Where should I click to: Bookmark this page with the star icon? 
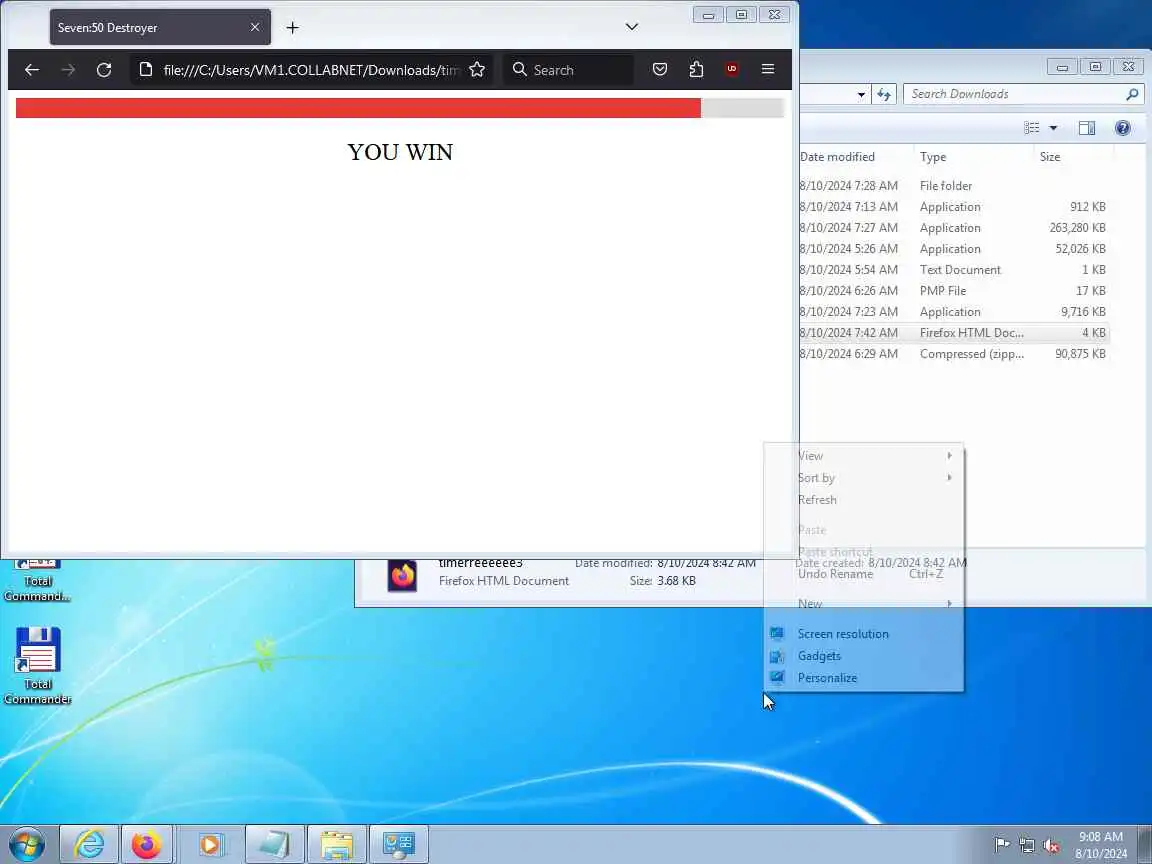(477, 70)
